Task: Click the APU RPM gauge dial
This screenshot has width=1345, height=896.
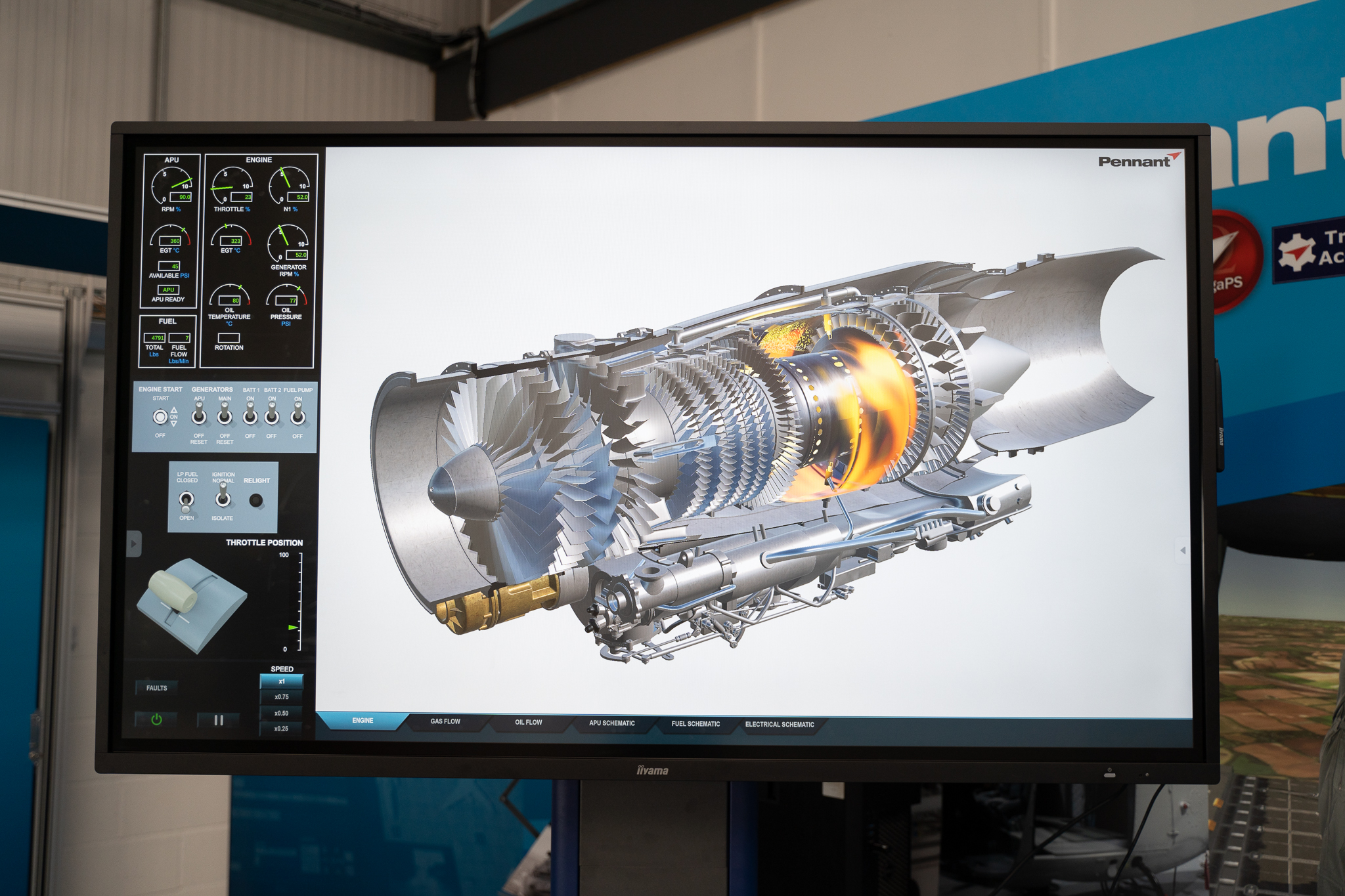Action: (171, 186)
